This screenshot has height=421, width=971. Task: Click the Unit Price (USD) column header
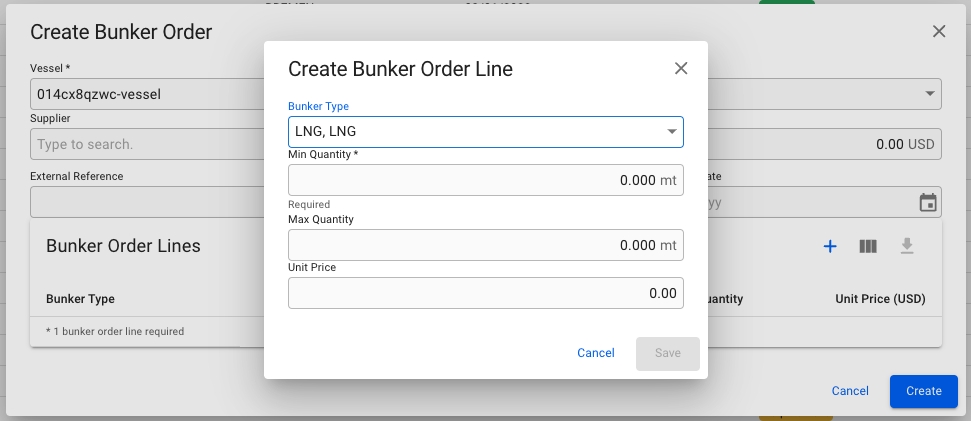[x=880, y=299]
